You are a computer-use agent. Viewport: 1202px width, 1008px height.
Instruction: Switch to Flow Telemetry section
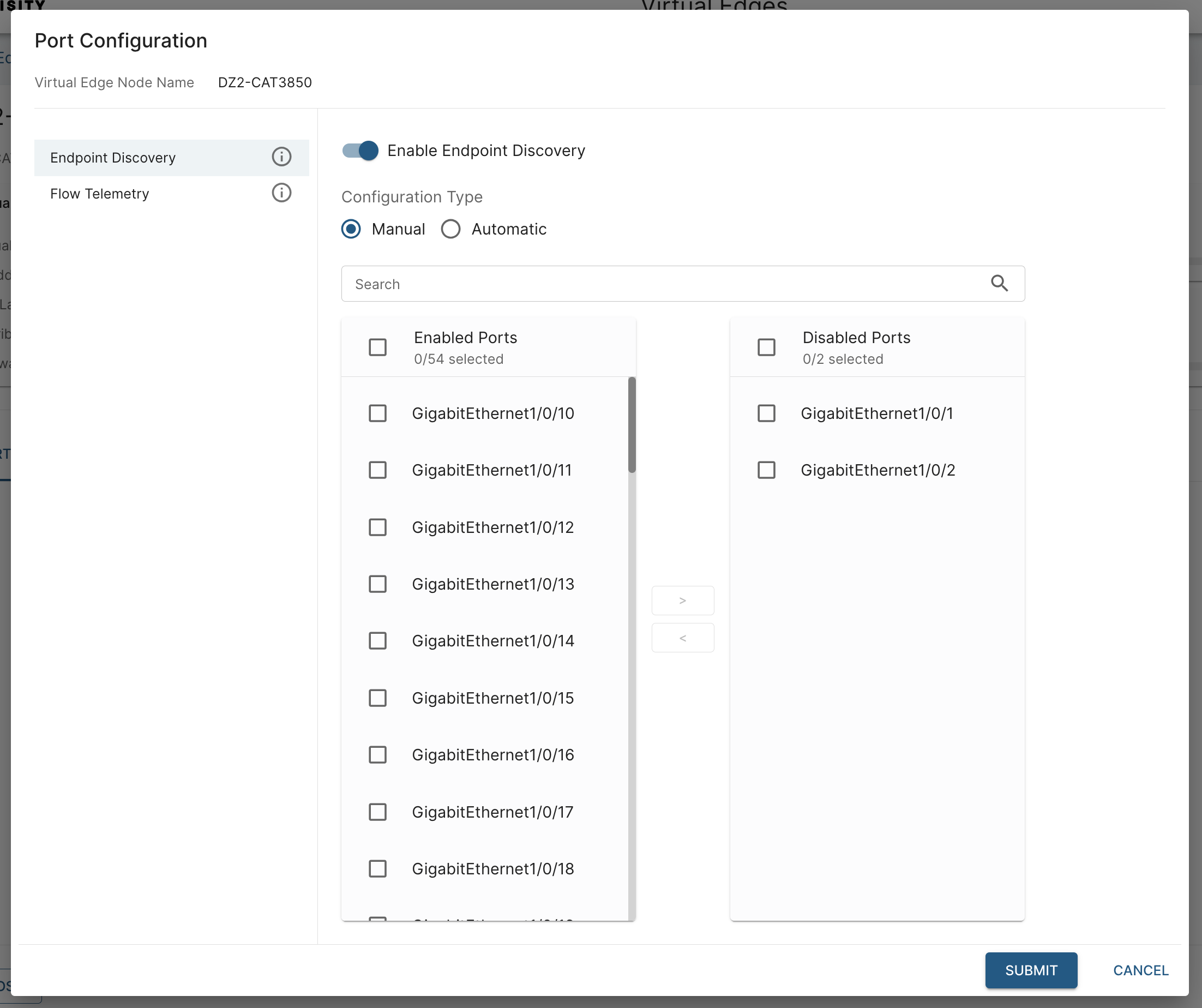point(100,194)
